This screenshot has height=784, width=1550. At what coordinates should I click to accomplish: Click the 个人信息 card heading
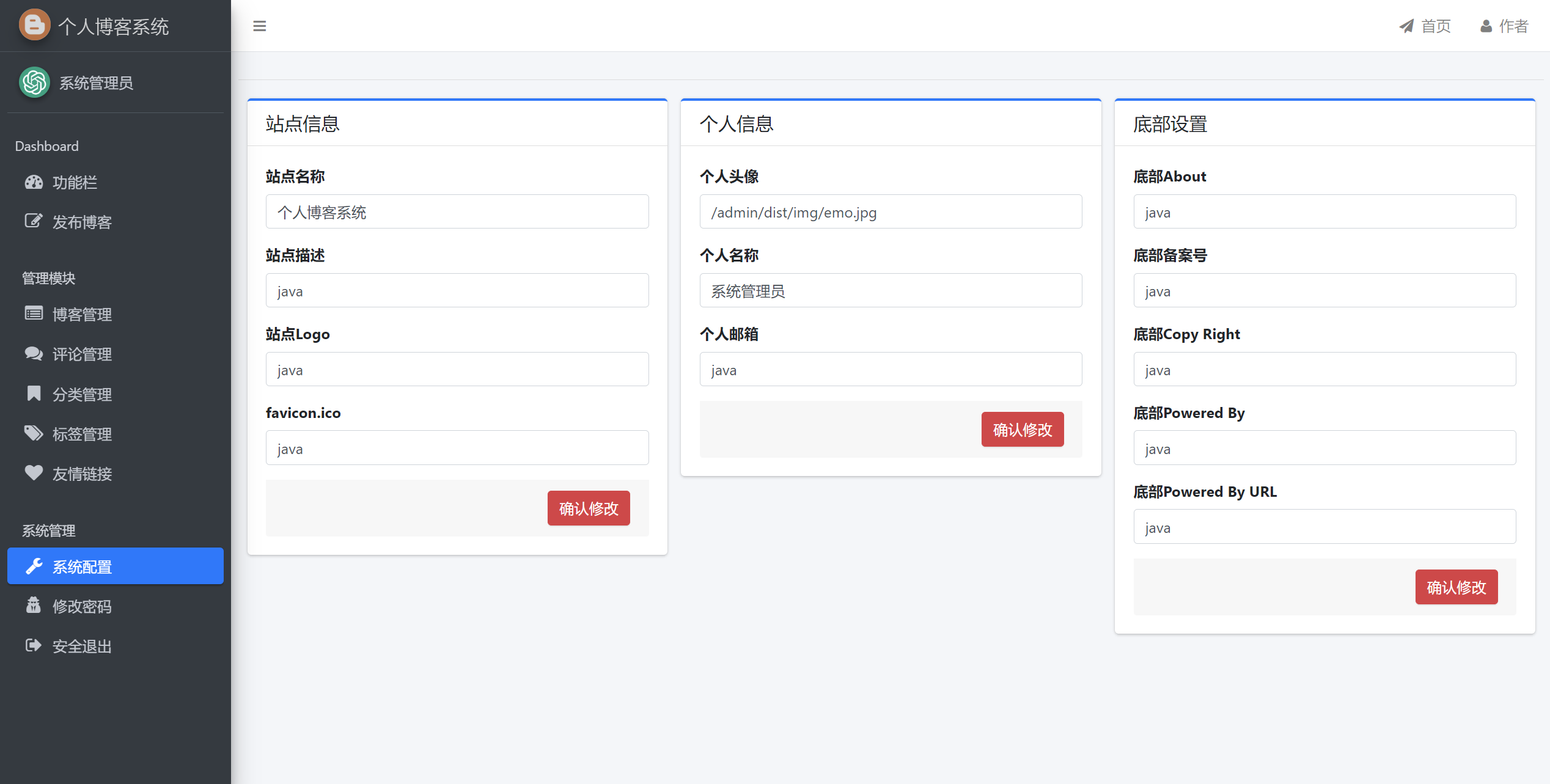pyautogui.click(x=736, y=124)
